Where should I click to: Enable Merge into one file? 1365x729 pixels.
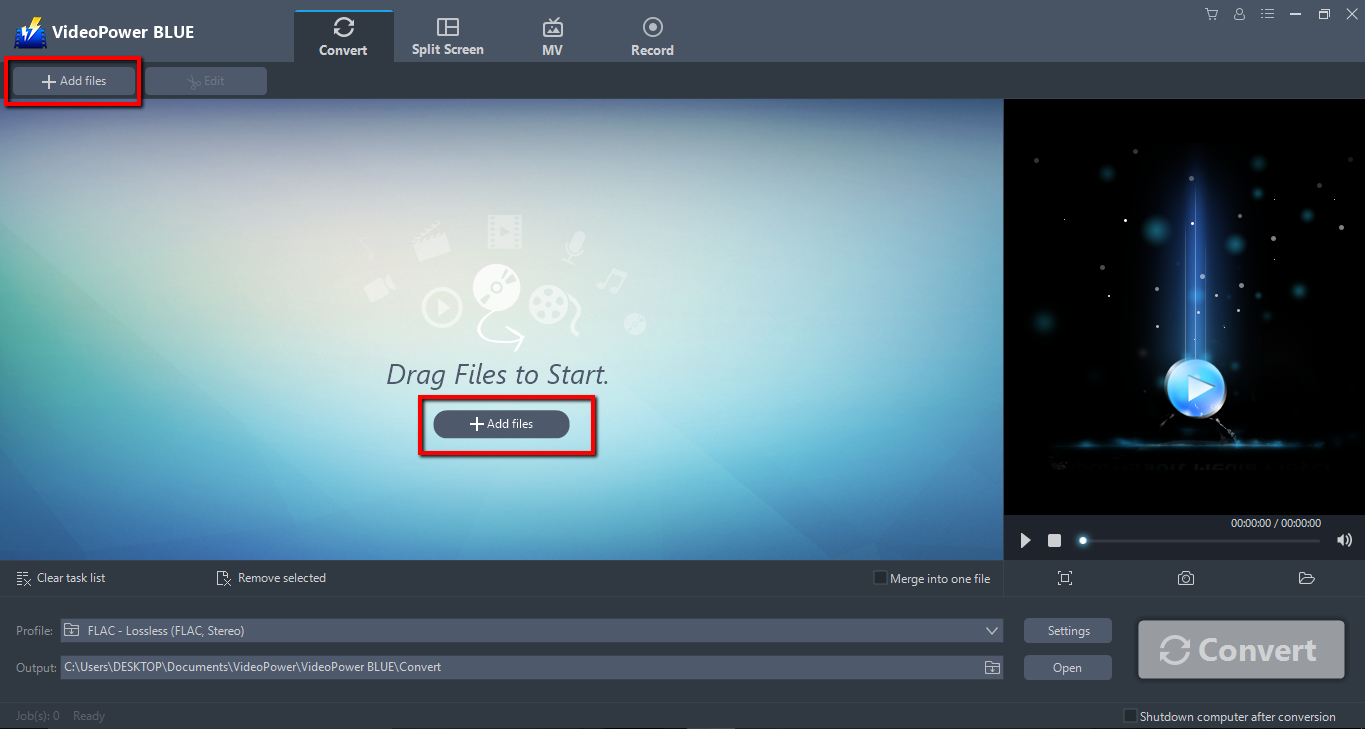[x=879, y=578]
